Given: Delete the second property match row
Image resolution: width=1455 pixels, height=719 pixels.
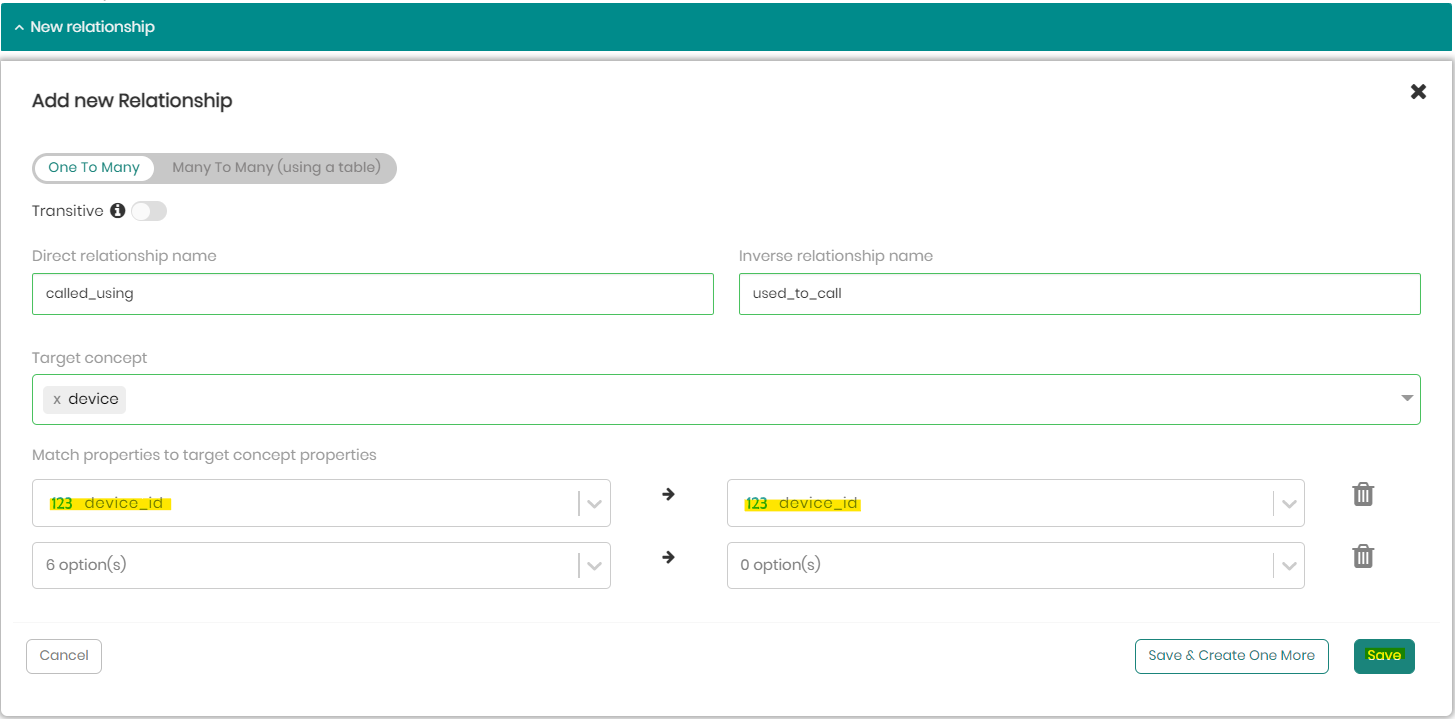Looking at the screenshot, I should [x=1362, y=557].
